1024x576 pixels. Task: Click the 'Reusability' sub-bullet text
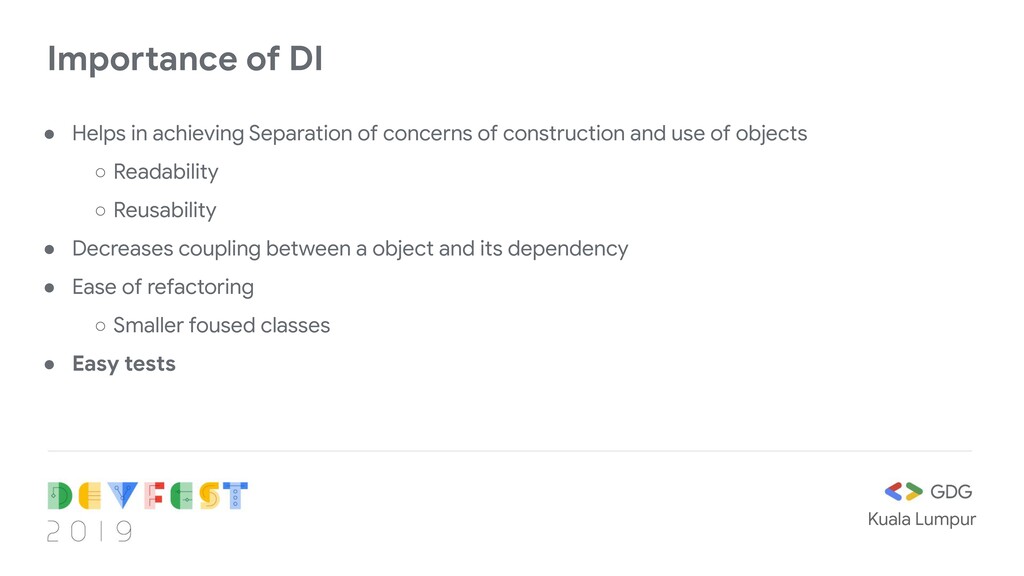pyautogui.click(x=165, y=210)
